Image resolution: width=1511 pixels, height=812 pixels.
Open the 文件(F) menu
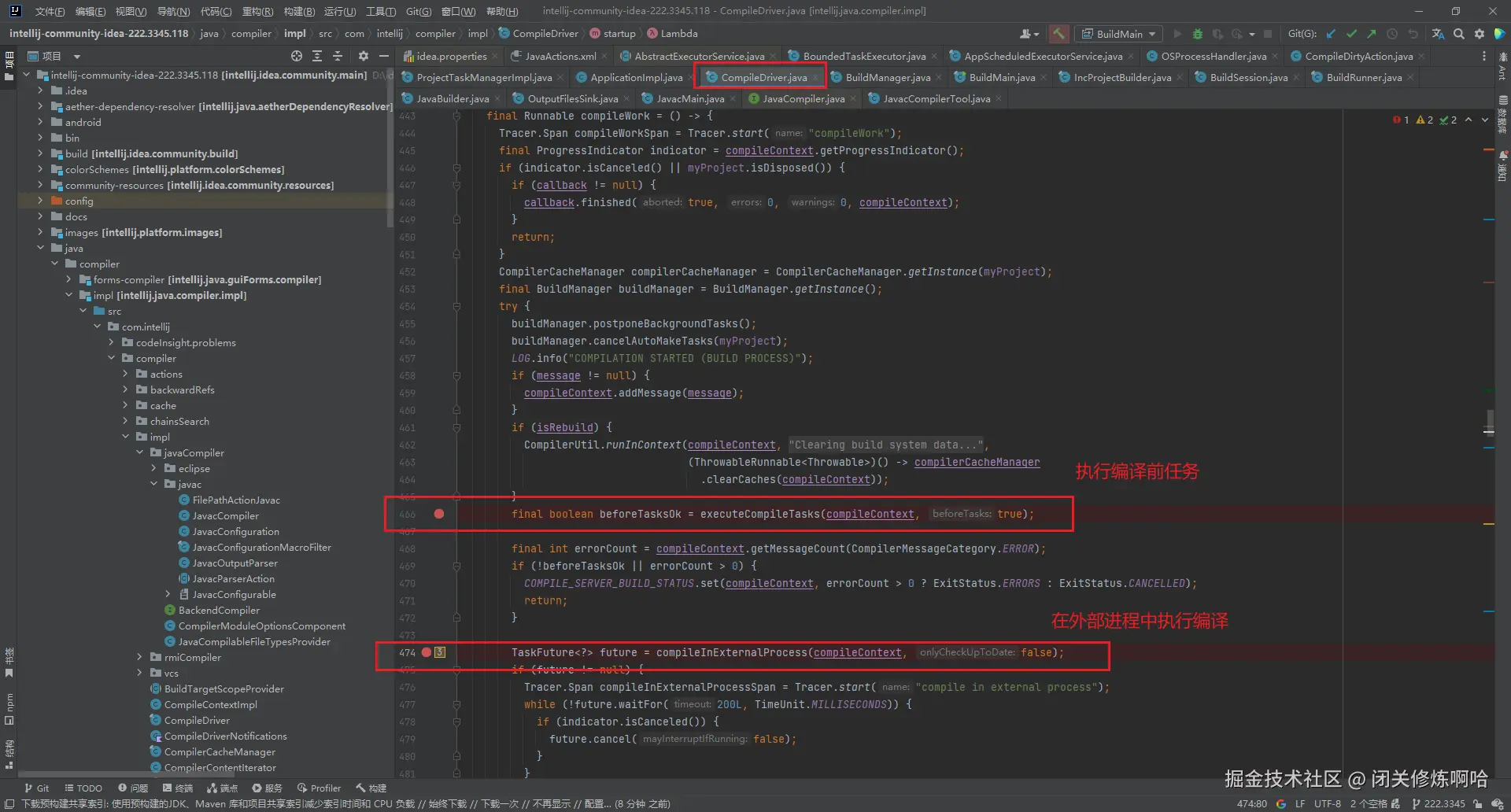50,11
